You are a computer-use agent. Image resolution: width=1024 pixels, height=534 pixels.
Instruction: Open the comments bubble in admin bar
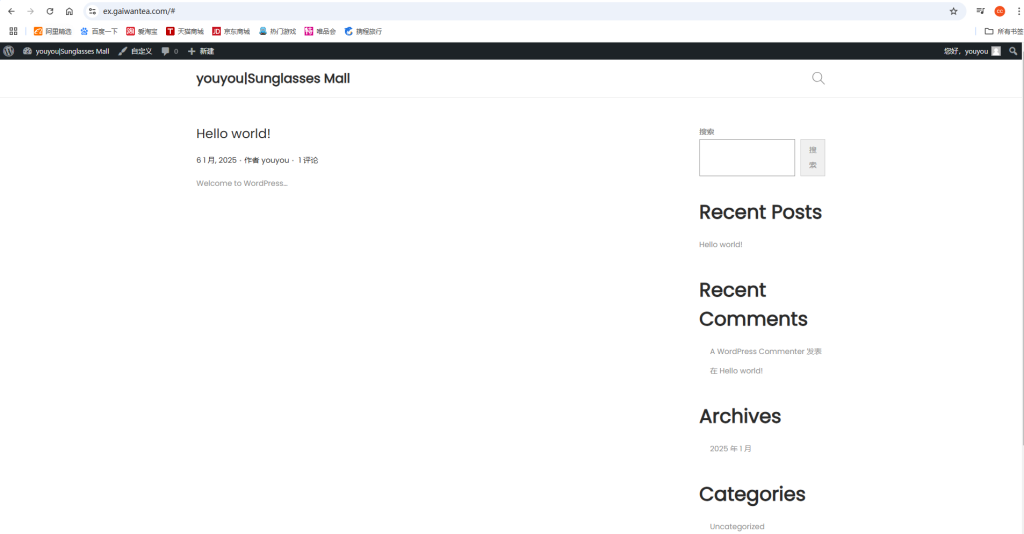click(x=169, y=51)
